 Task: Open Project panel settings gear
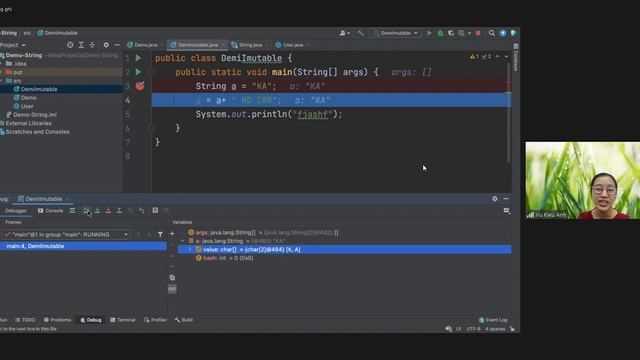point(106,45)
